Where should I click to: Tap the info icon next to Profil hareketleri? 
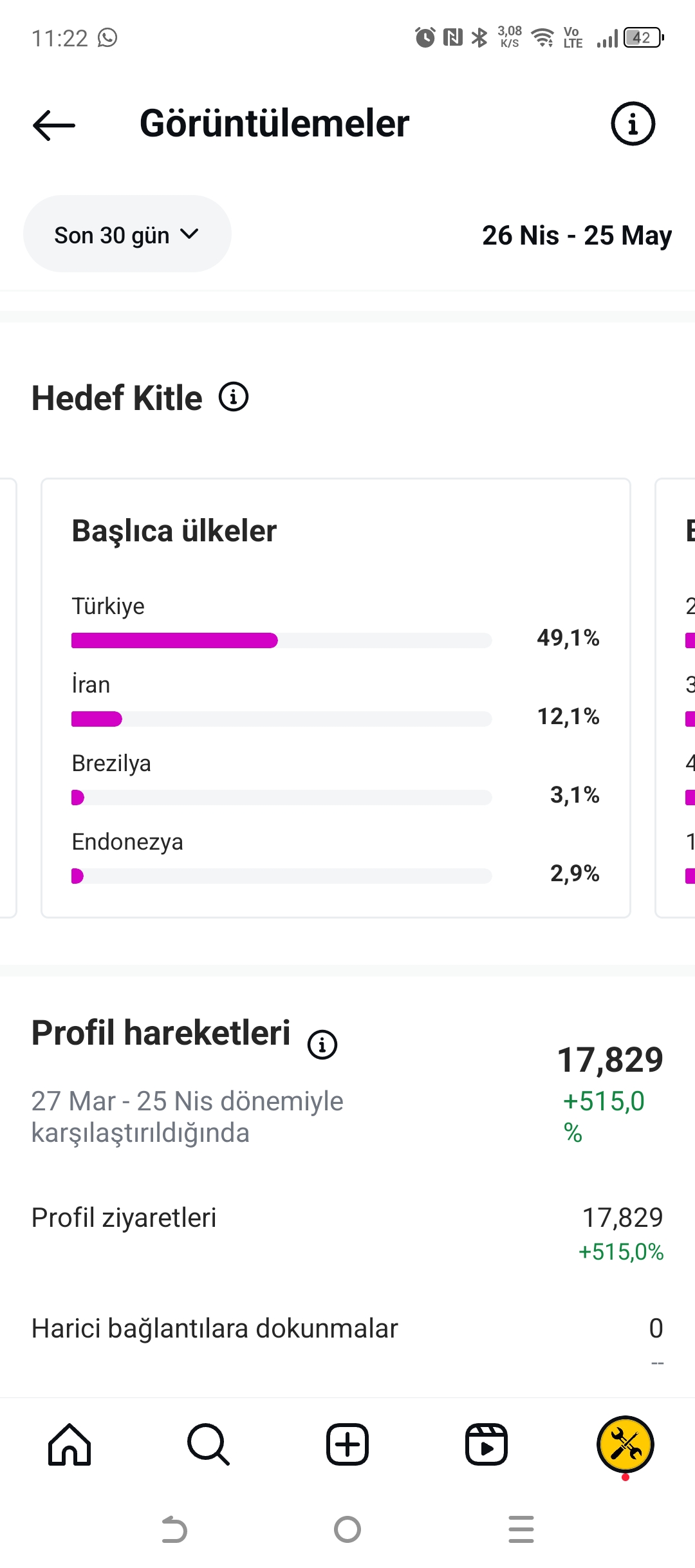pyautogui.click(x=322, y=1044)
